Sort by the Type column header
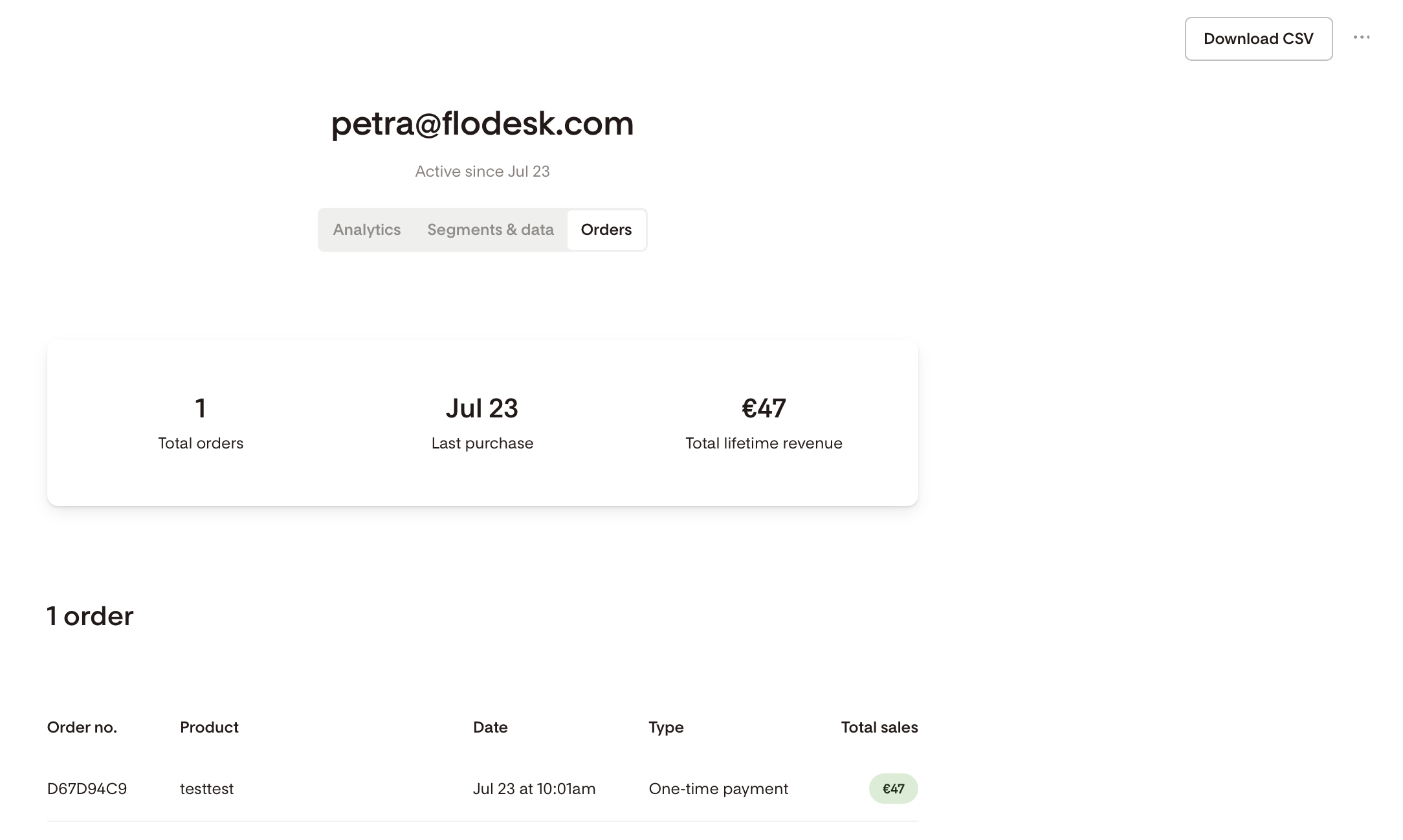1403x840 pixels. (666, 727)
